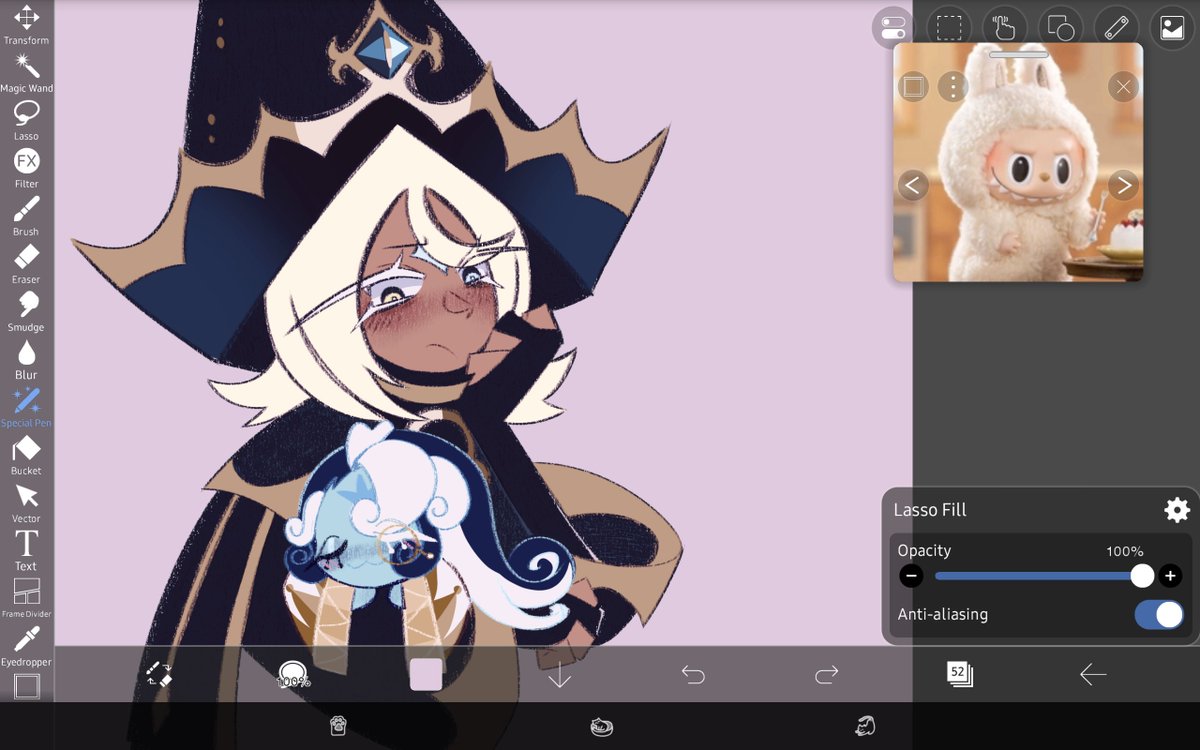Click the Opacity slider handle
1200x750 pixels.
pyautogui.click(x=1142, y=576)
